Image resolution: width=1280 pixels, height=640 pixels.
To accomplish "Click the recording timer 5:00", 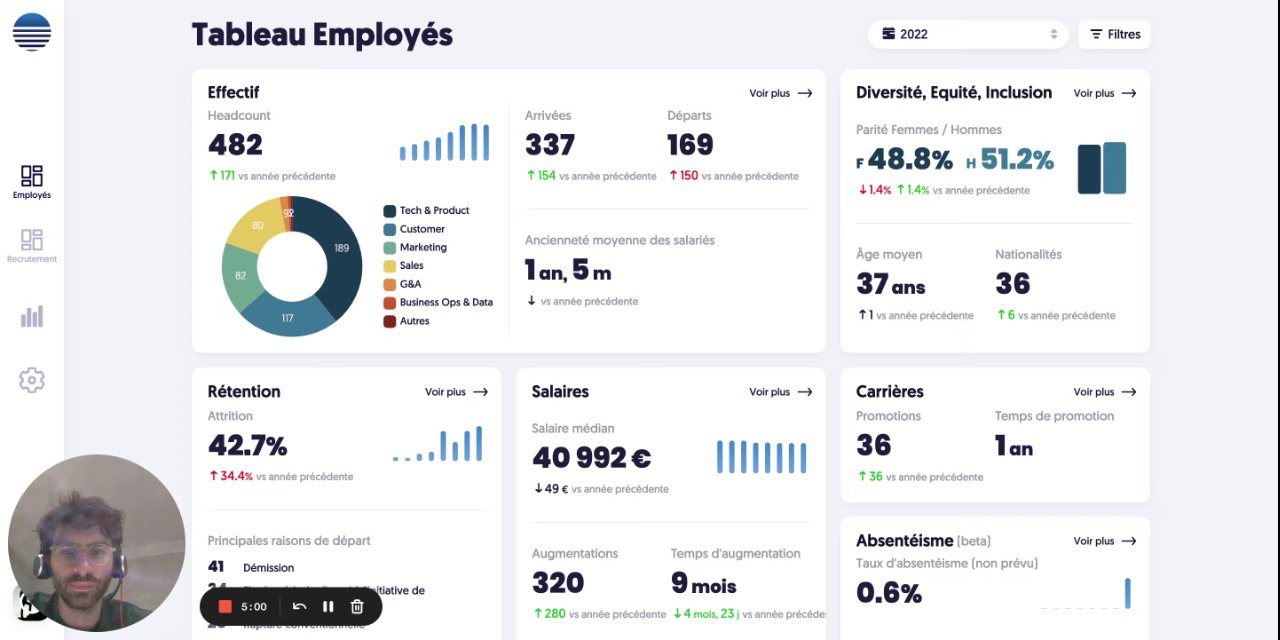I will 254,606.
